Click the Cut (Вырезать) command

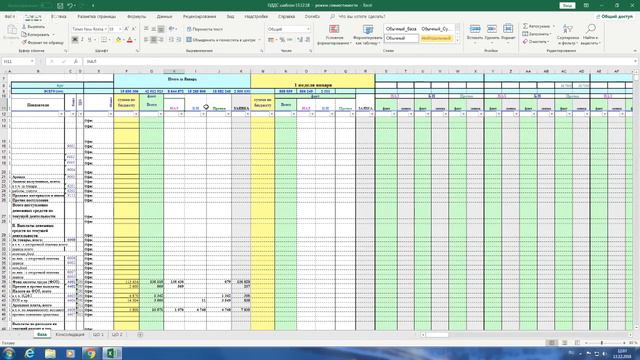33,27
